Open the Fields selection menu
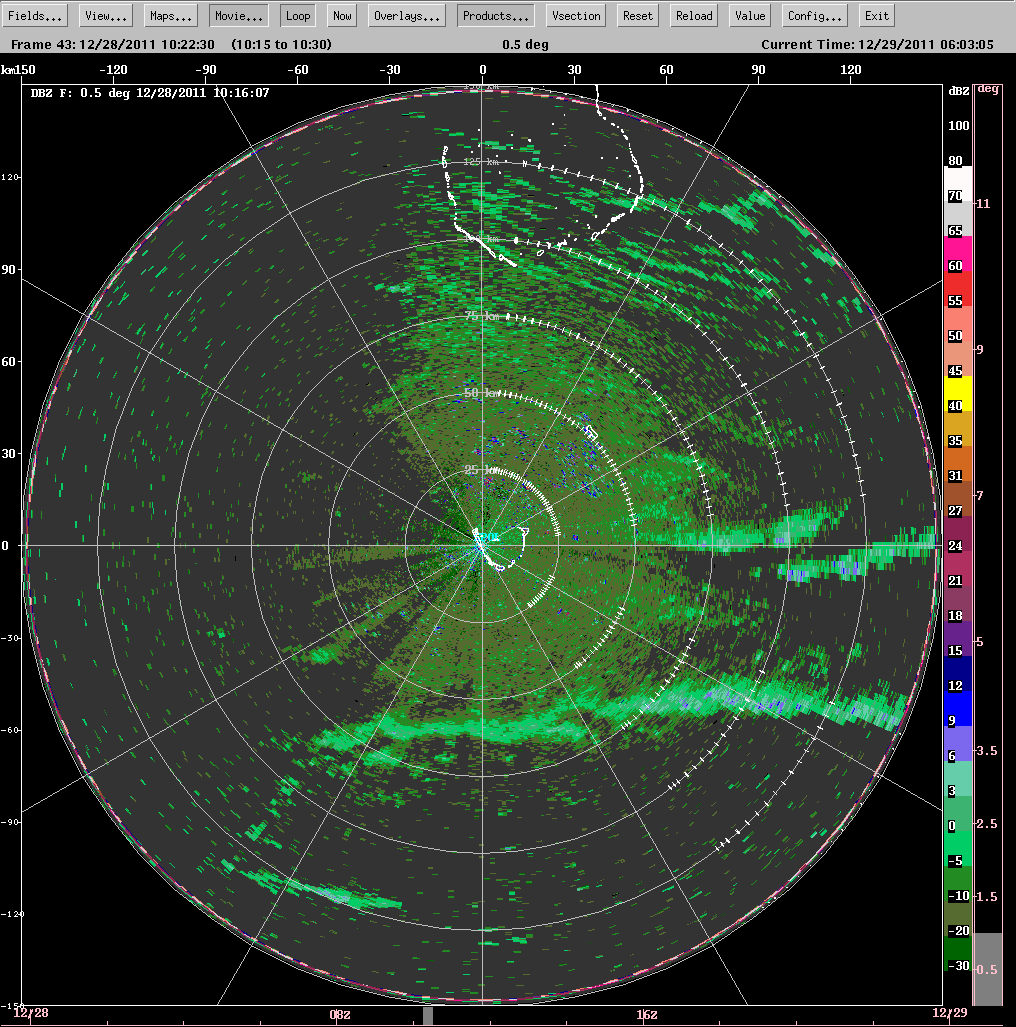This screenshot has height=1027, width=1016. tap(36, 15)
